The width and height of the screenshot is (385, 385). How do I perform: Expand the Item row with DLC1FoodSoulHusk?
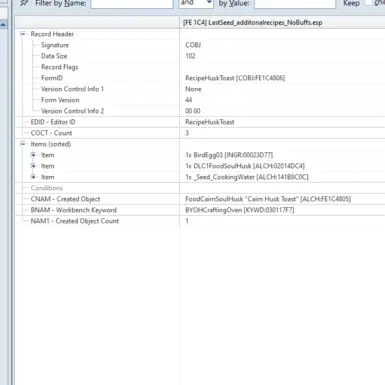click(33, 166)
